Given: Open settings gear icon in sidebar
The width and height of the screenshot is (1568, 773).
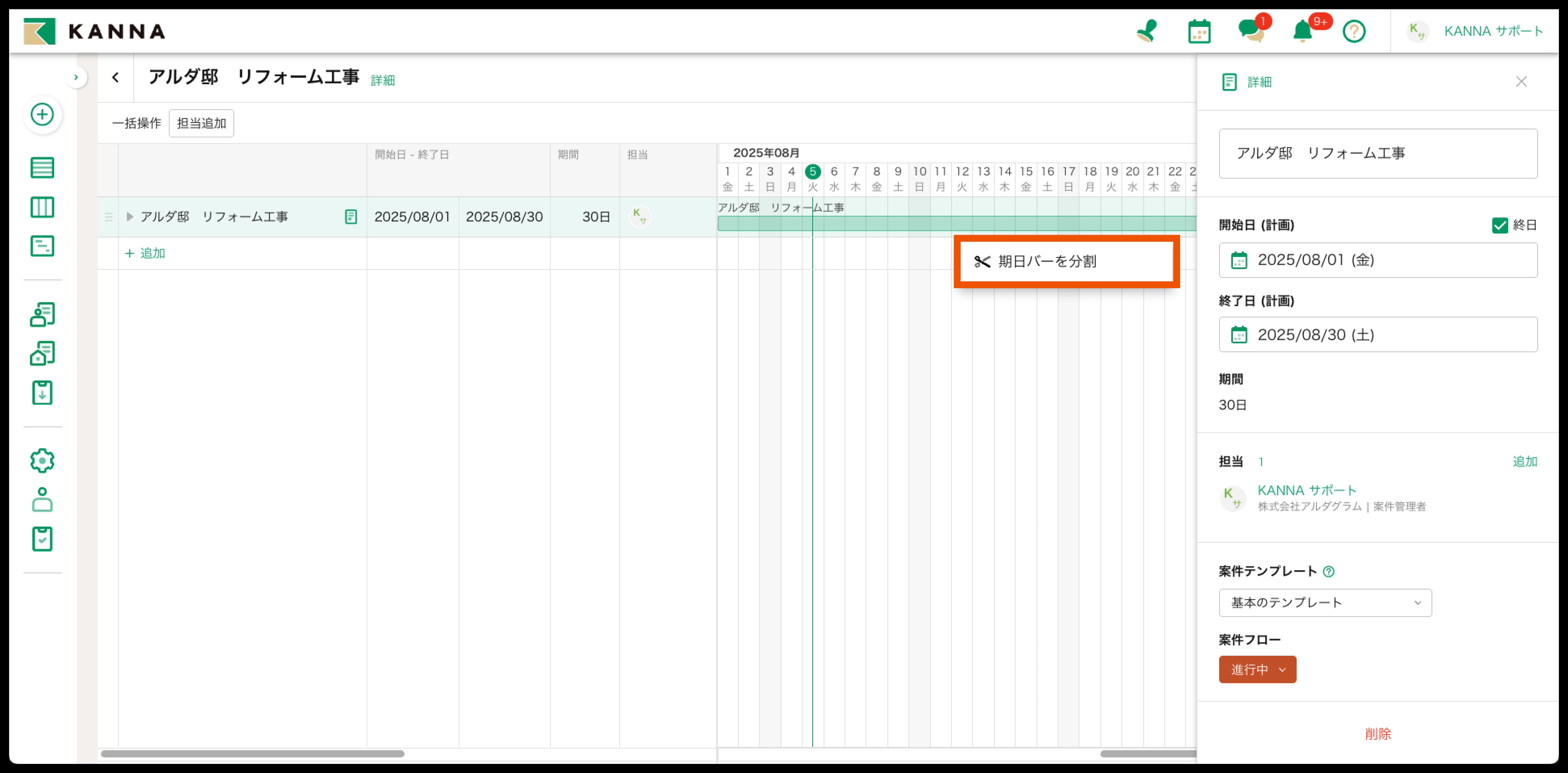Looking at the screenshot, I should click(x=42, y=461).
